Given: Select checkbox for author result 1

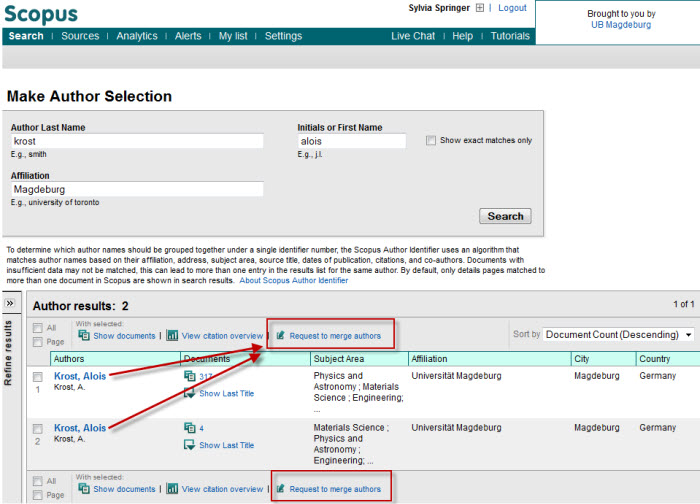Looking at the screenshot, I should pyautogui.click(x=38, y=377).
